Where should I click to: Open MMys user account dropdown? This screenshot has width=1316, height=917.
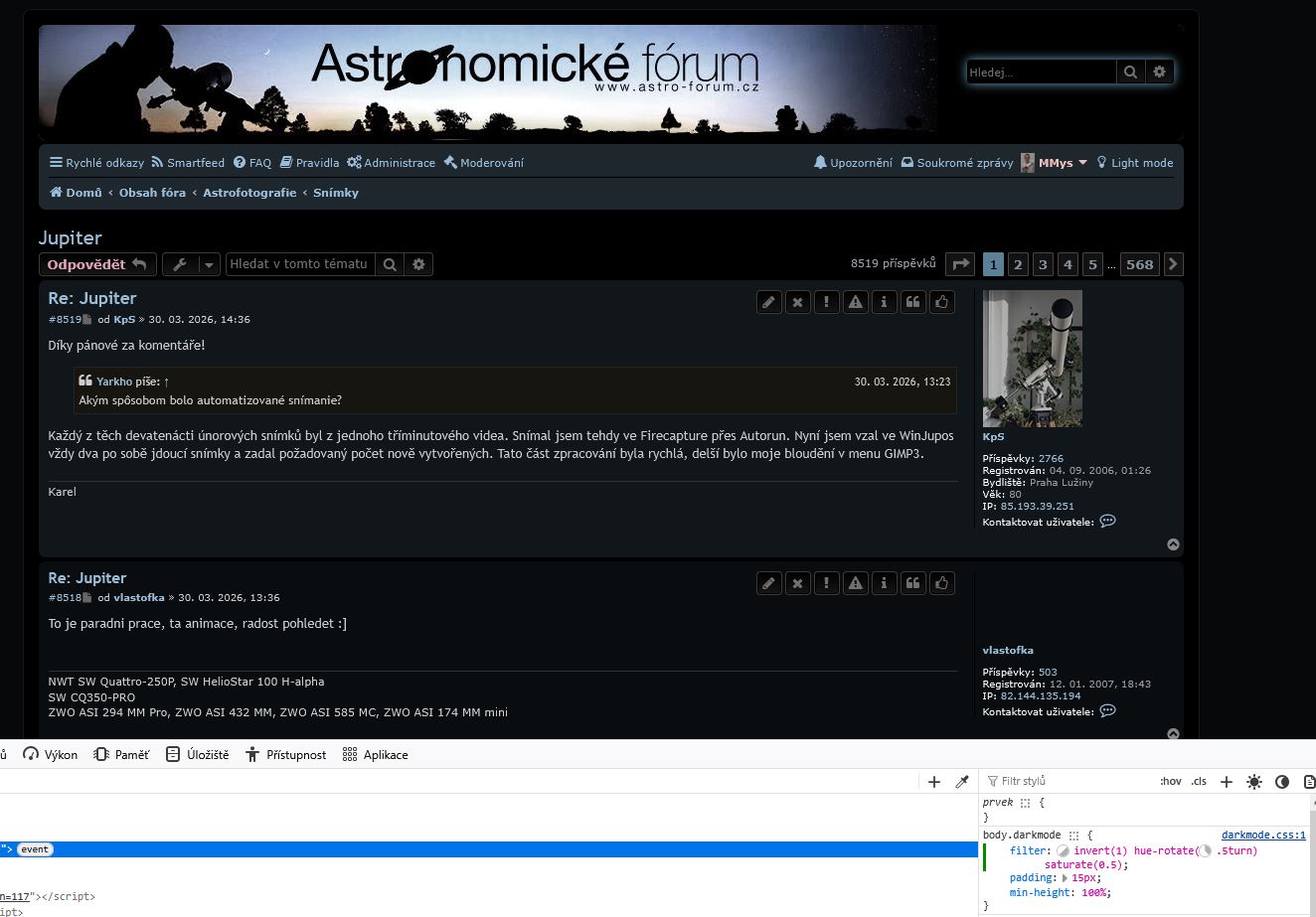1054,163
